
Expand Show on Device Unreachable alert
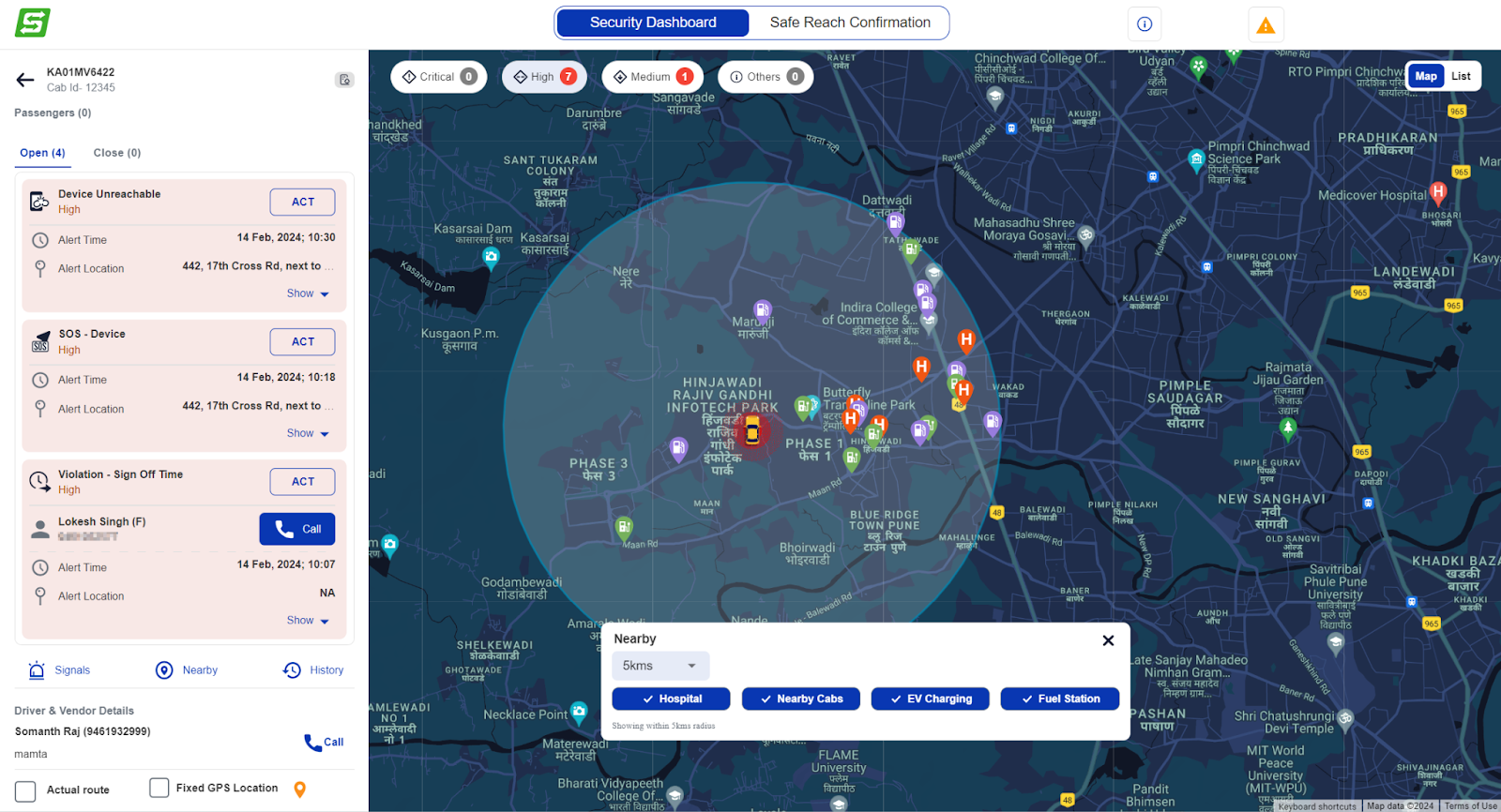coord(308,293)
